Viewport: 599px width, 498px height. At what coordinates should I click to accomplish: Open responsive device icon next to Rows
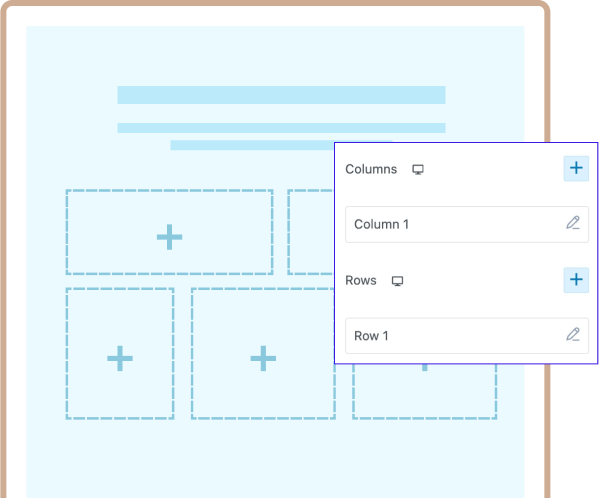point(397,281)
